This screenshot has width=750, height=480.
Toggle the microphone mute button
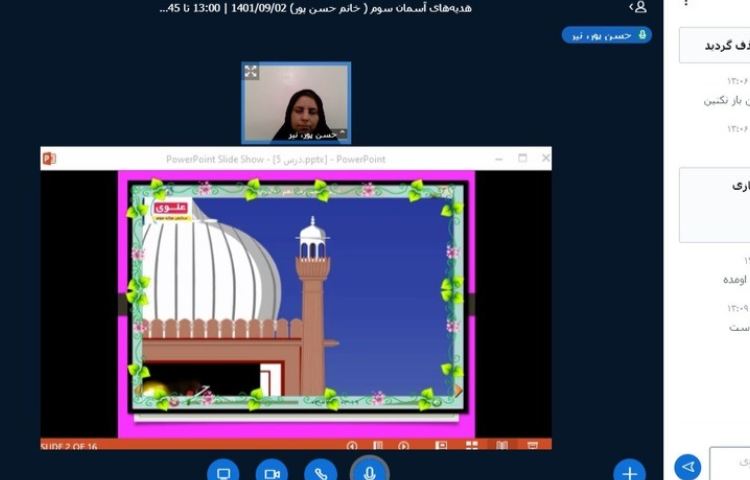[x=369, y=470]
